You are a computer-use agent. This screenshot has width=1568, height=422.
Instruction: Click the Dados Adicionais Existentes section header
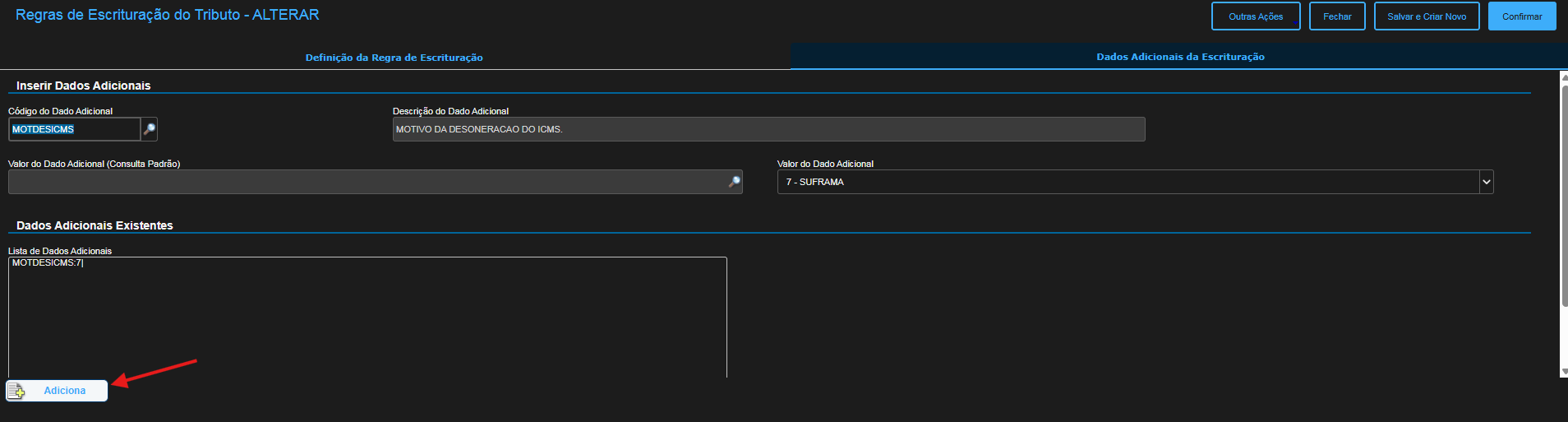point(95,225)
